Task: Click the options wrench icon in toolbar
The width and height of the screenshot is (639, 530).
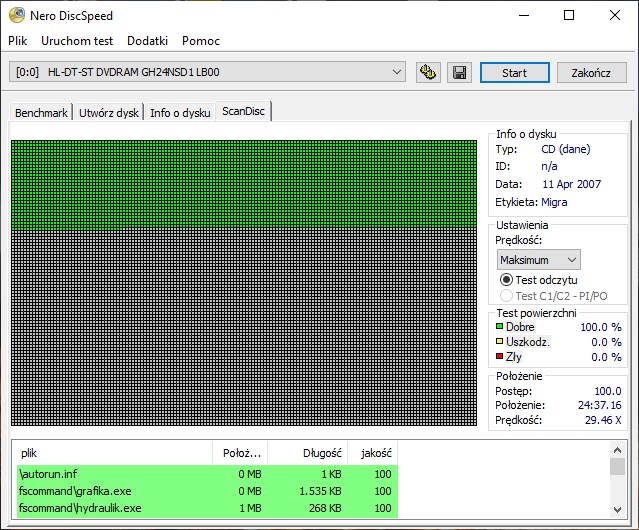Action: point(429,73)
